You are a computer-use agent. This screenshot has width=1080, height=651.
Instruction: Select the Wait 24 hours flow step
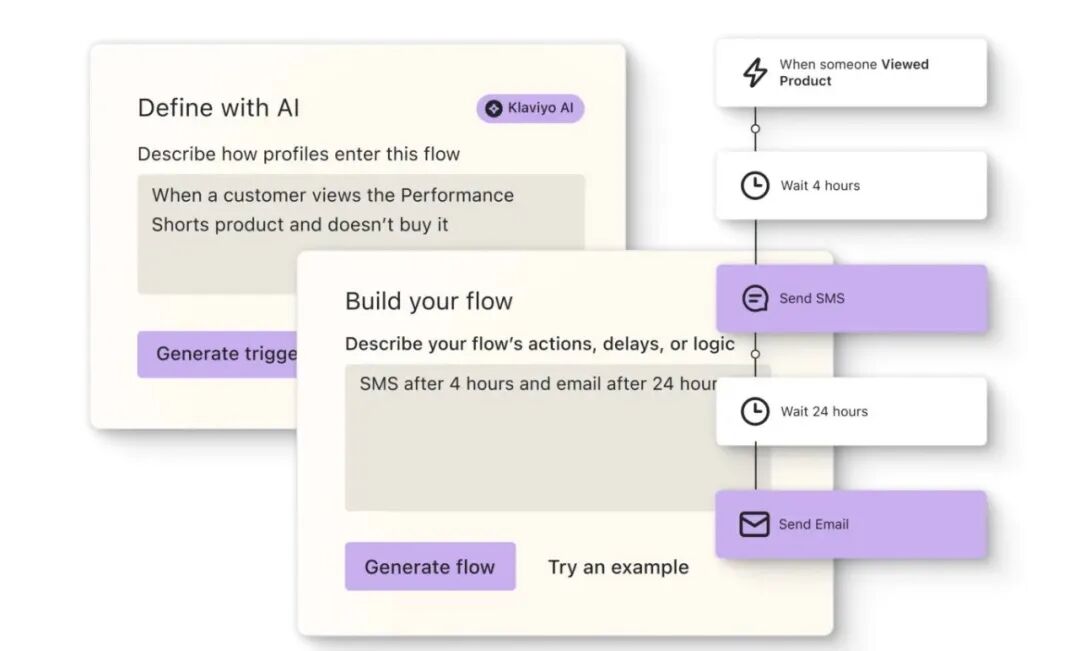tap(850, 411)
